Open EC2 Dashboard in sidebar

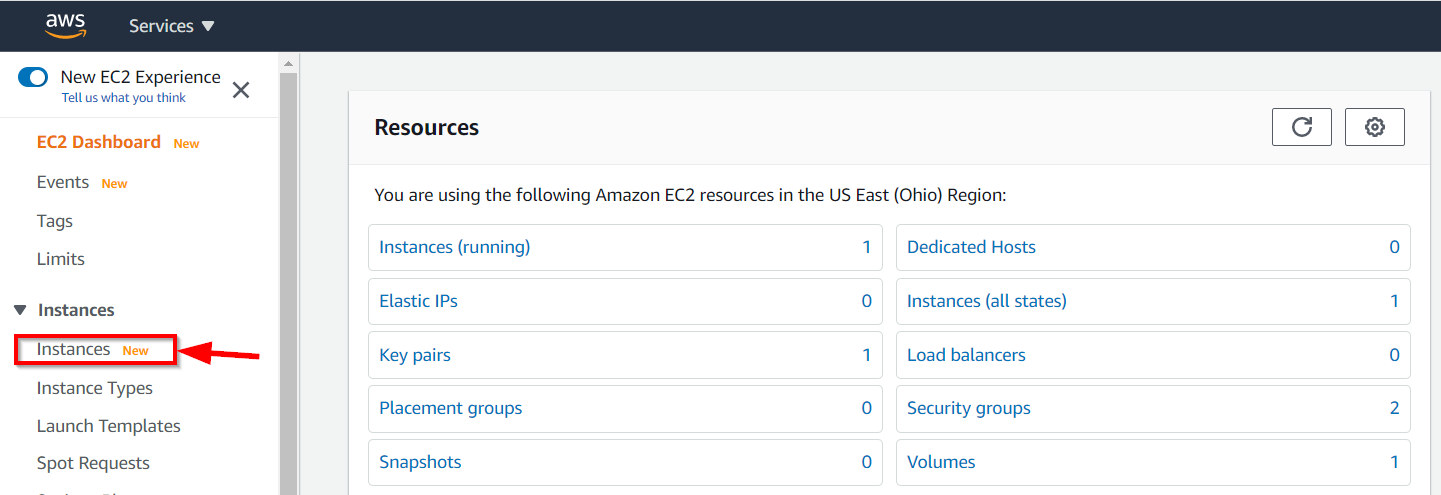click(99, 142)
